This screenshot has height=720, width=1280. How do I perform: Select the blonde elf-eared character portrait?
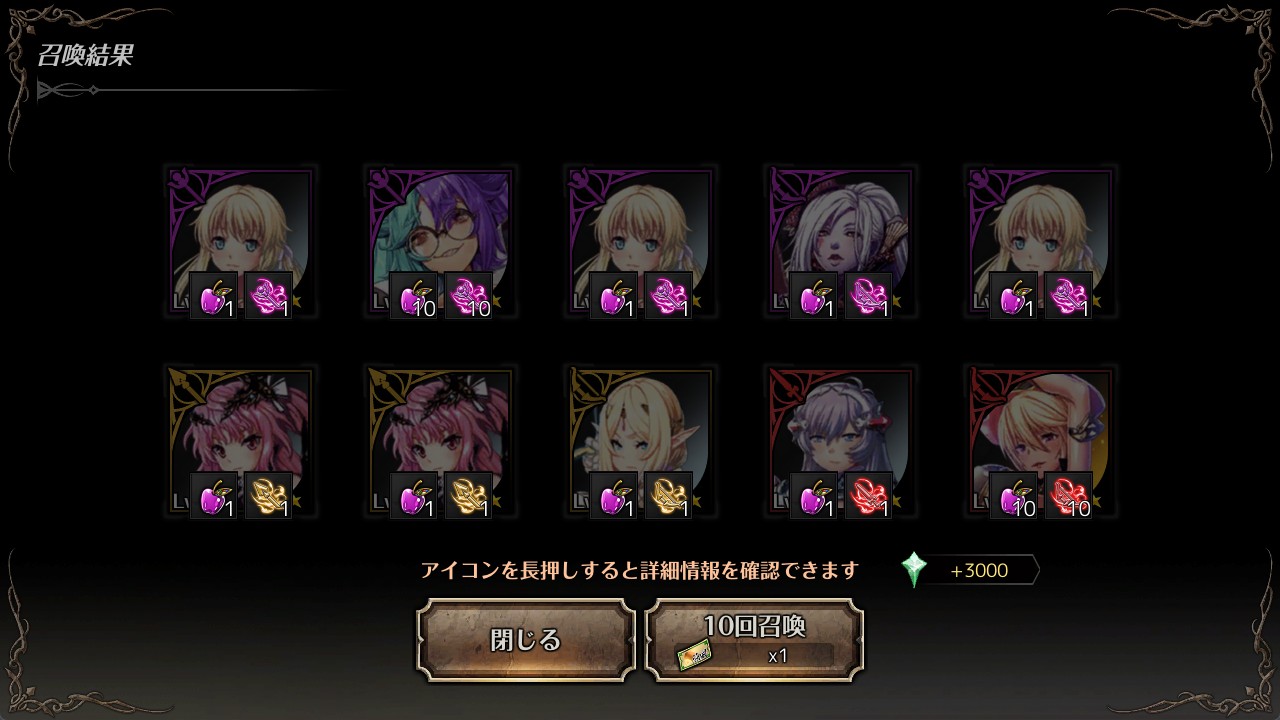coord(641,442)
